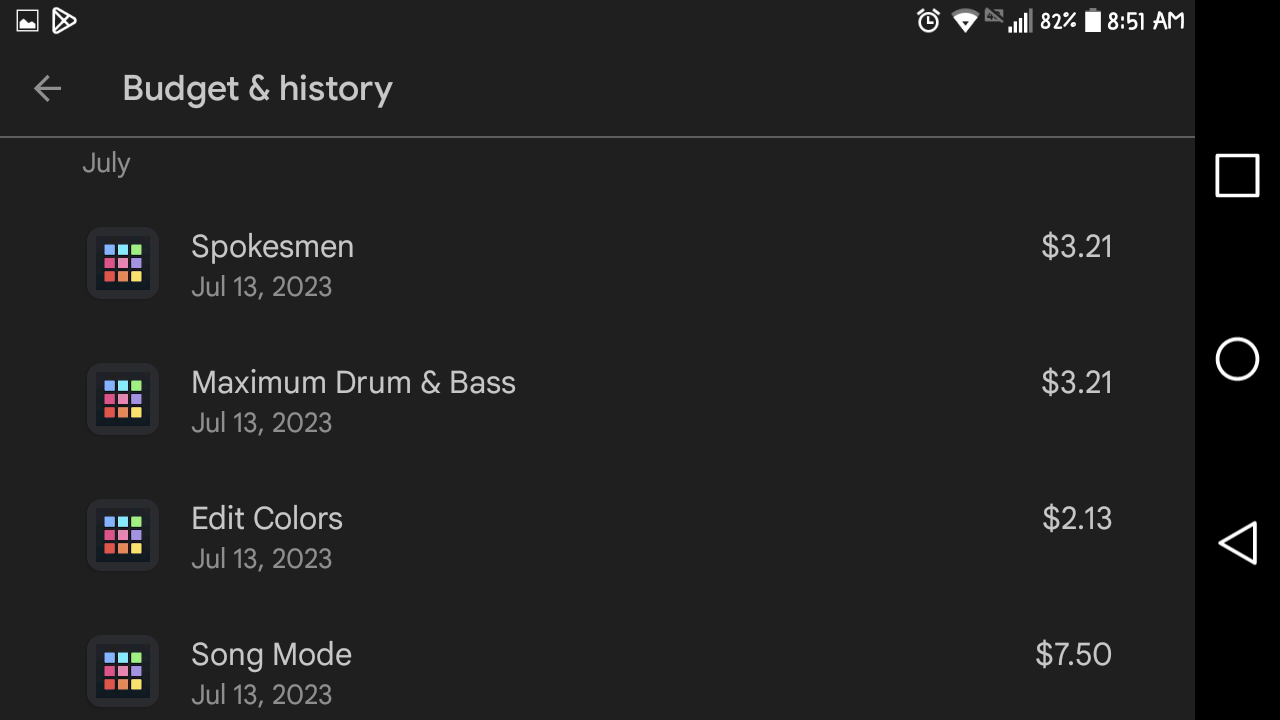Select the Song Mode purchase title

(x=271, y=654)
